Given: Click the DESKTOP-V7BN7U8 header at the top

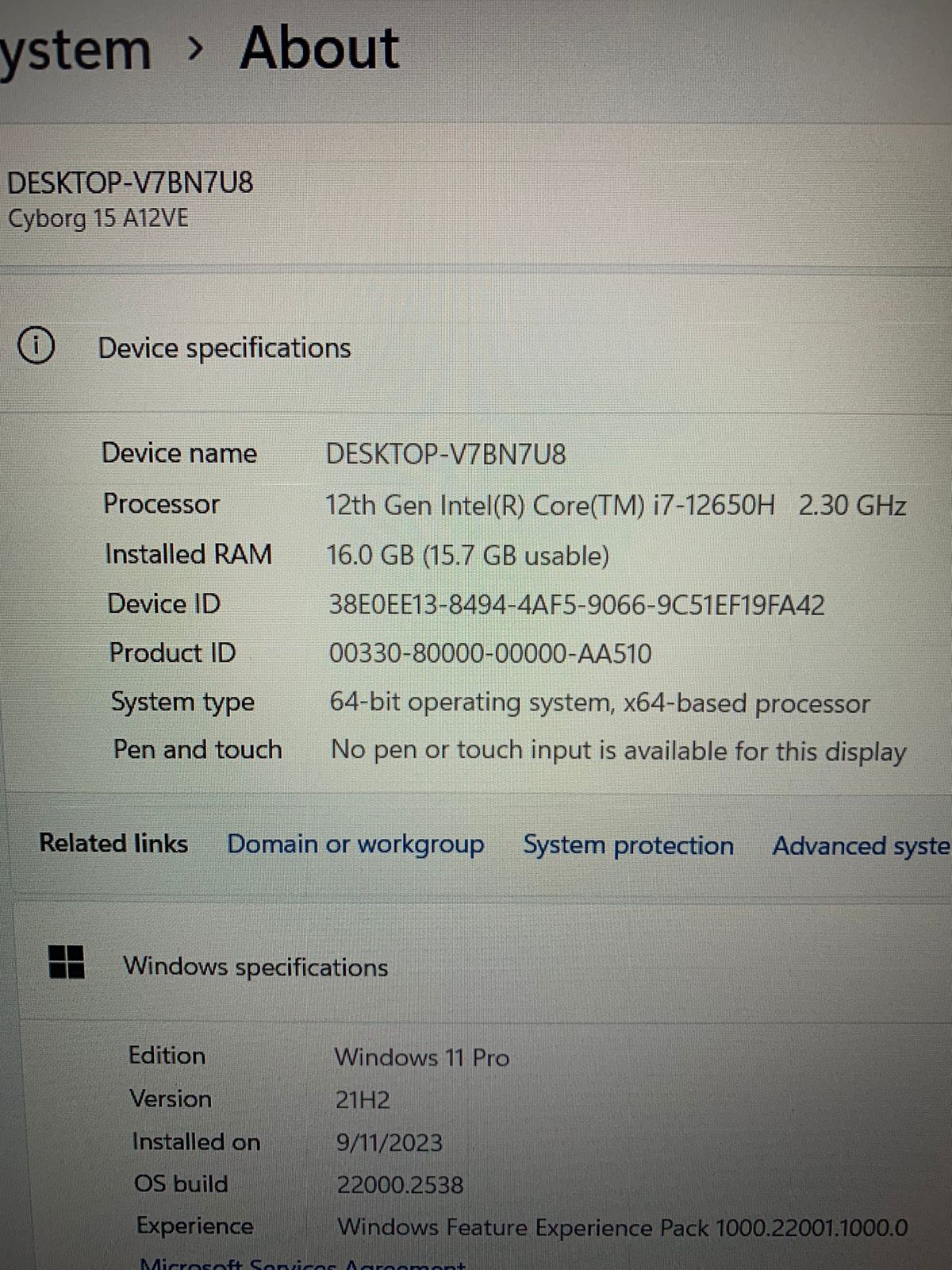Looking at the screenshot, I should pos(130,183).
